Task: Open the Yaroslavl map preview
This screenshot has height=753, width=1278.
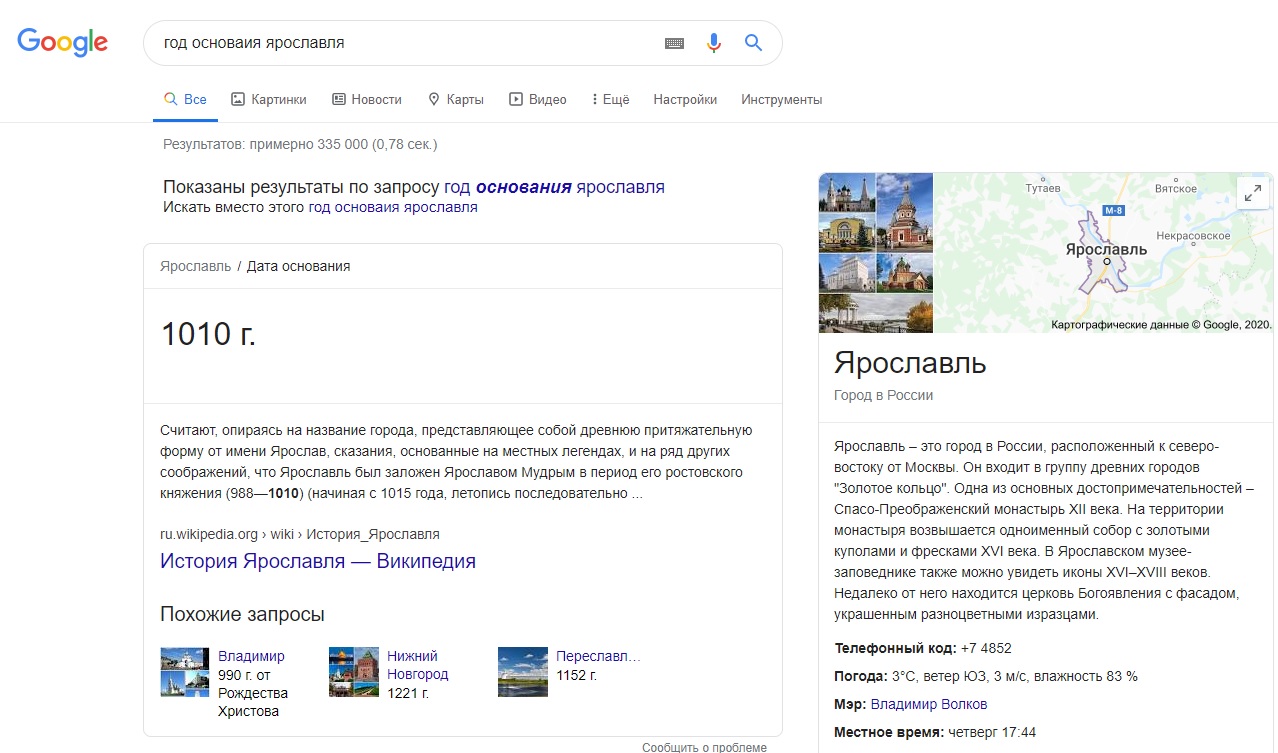Action: coord(1103,253)
